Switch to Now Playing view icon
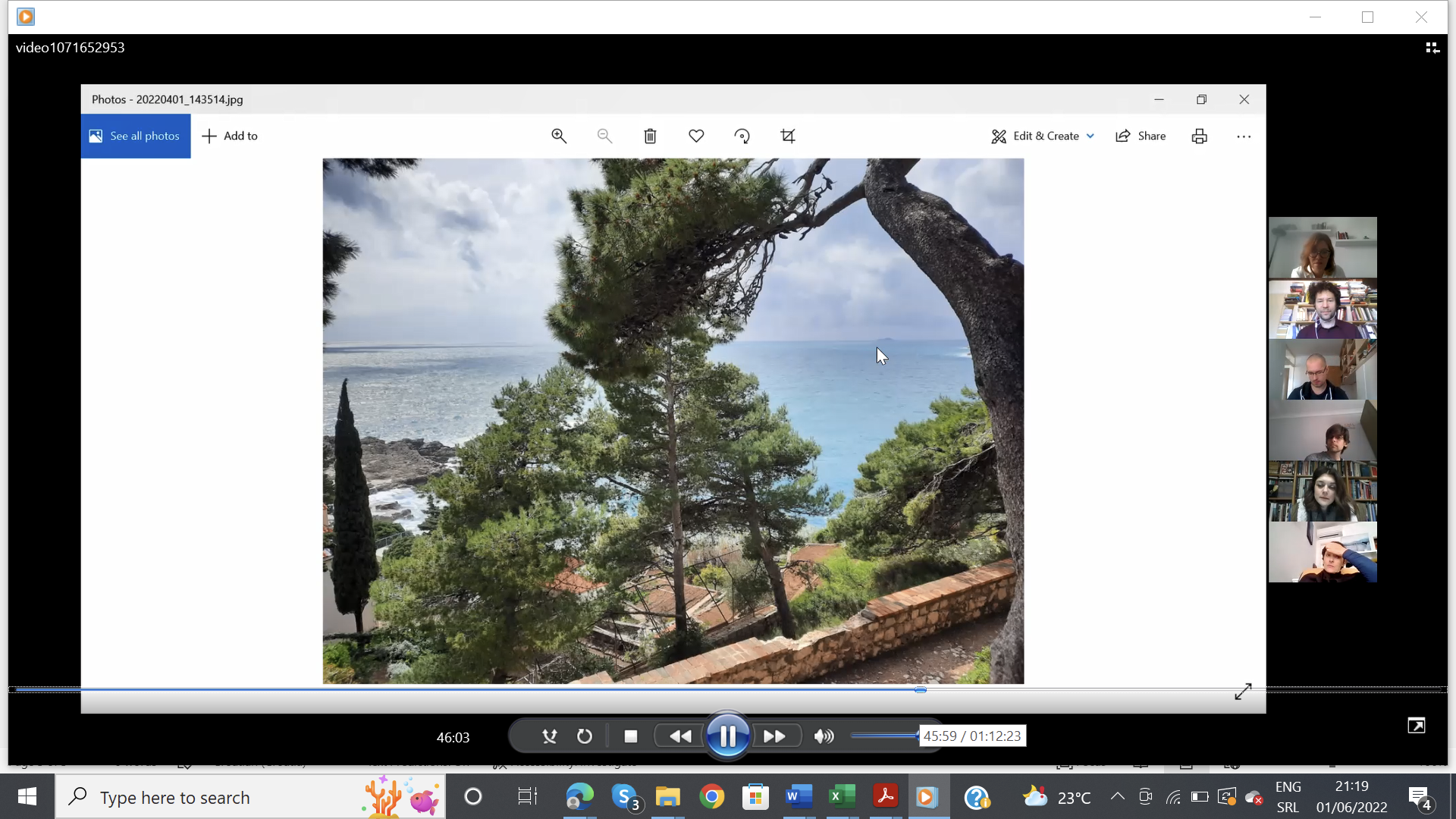Viewport: 1456px width, 819px height. (x=1432, y=48)
